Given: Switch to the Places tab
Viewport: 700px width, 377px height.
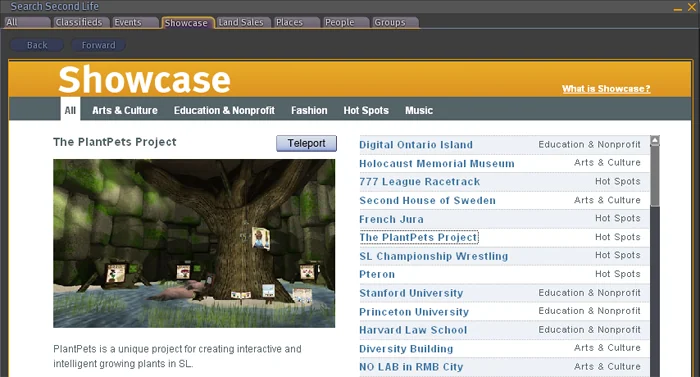Looking at the screenshot, I should [x=296, y=22].
